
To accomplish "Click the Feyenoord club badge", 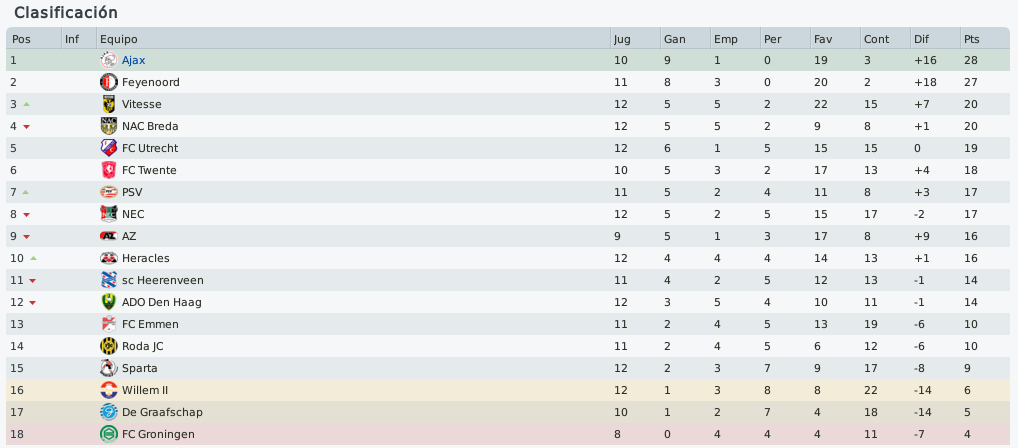I will pyautogui.click(x=108, y=82).
